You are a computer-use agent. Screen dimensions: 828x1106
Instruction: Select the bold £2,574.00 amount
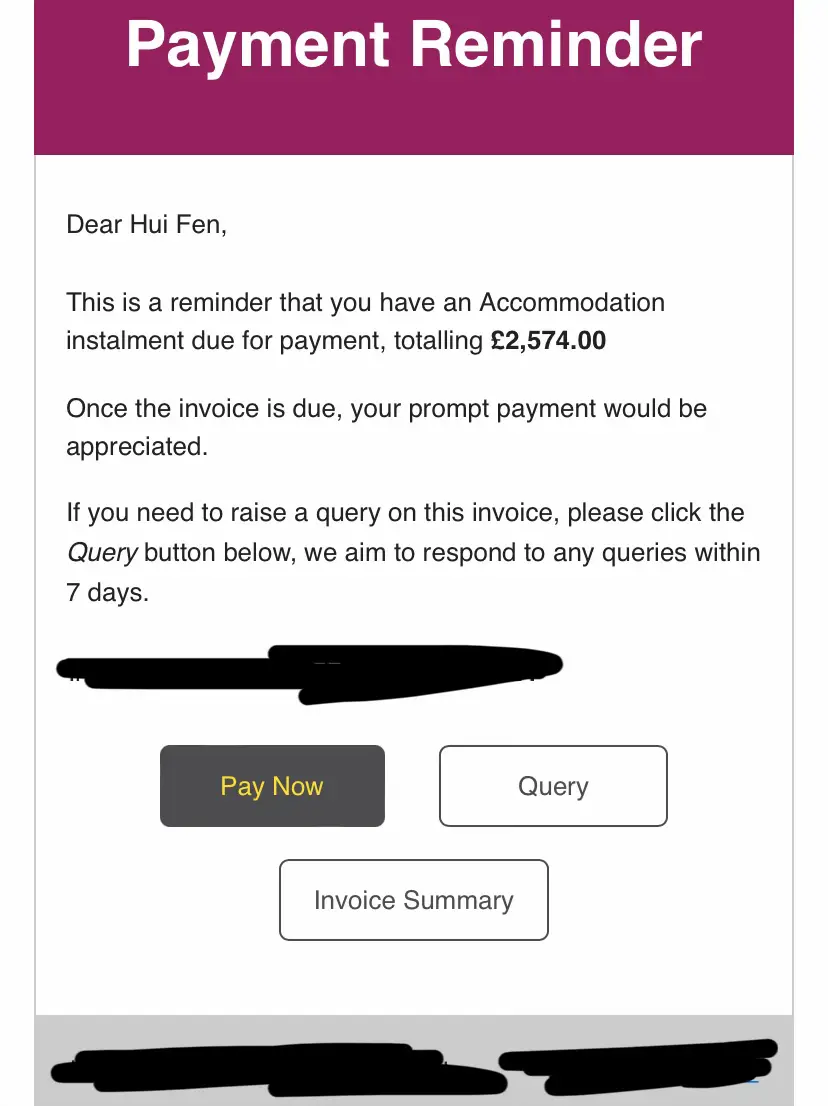point(548,341)
